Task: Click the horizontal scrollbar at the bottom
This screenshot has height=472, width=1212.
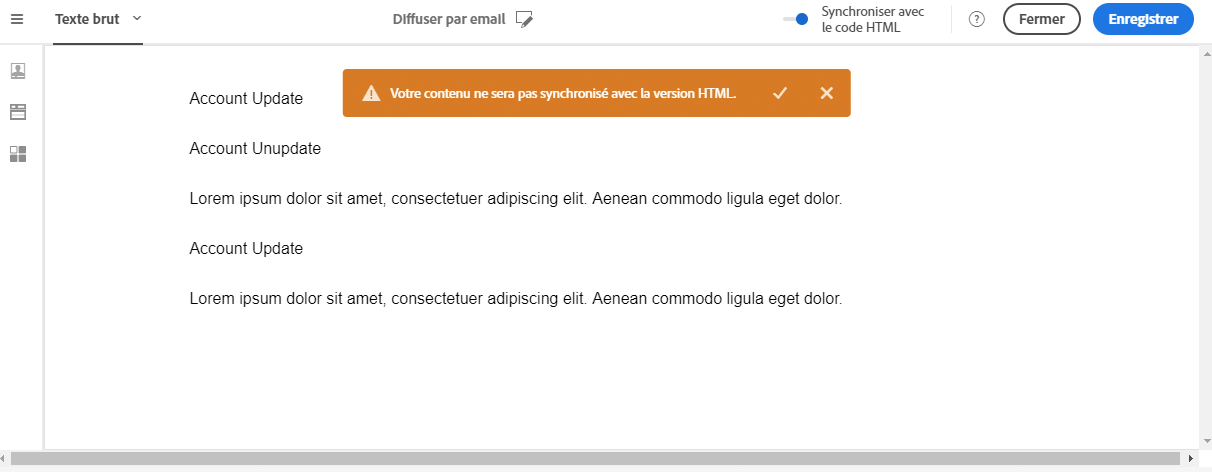Action: pyautogui.click(x=600, y=458)
